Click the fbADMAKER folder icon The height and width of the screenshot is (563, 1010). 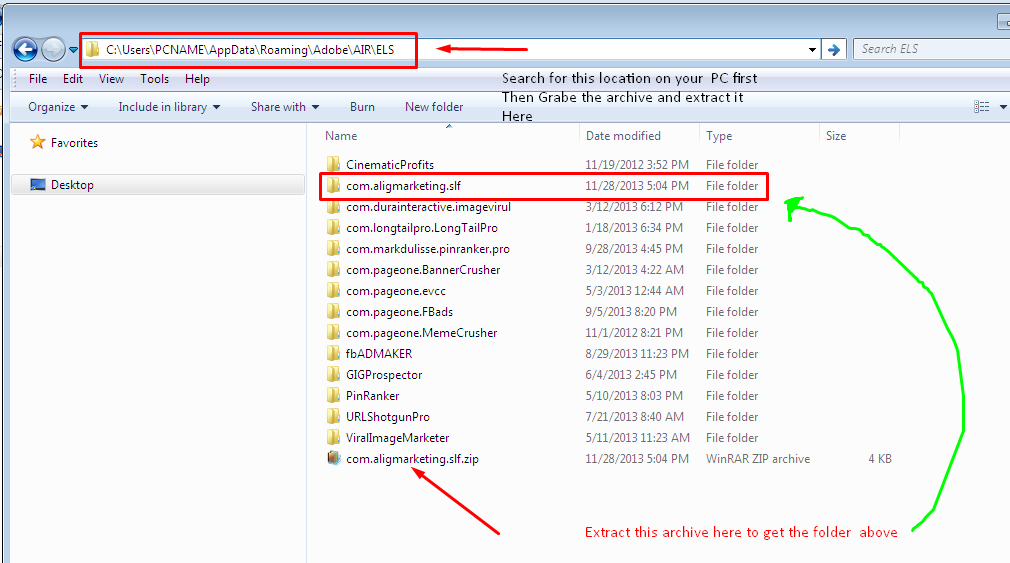tap(333, 354)
